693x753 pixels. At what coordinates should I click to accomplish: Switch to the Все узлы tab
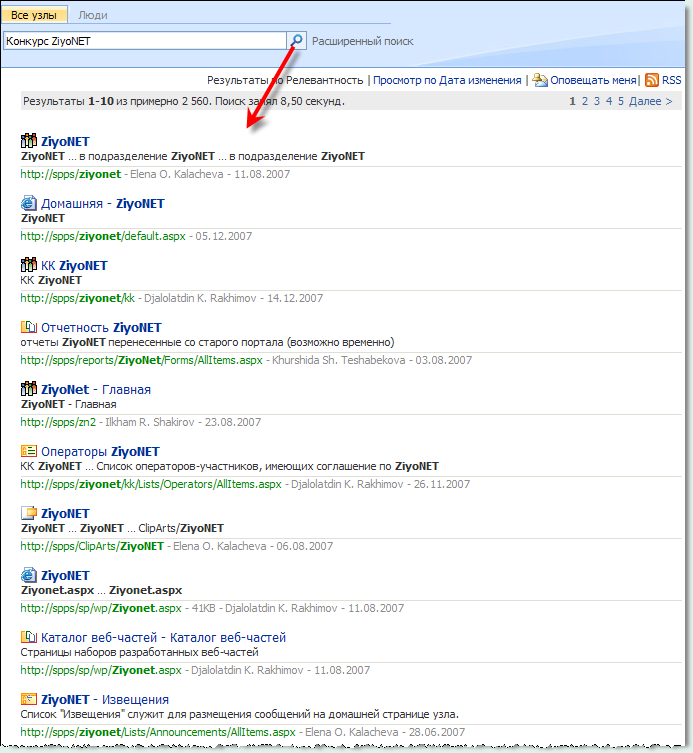click(x=34, y=15)
